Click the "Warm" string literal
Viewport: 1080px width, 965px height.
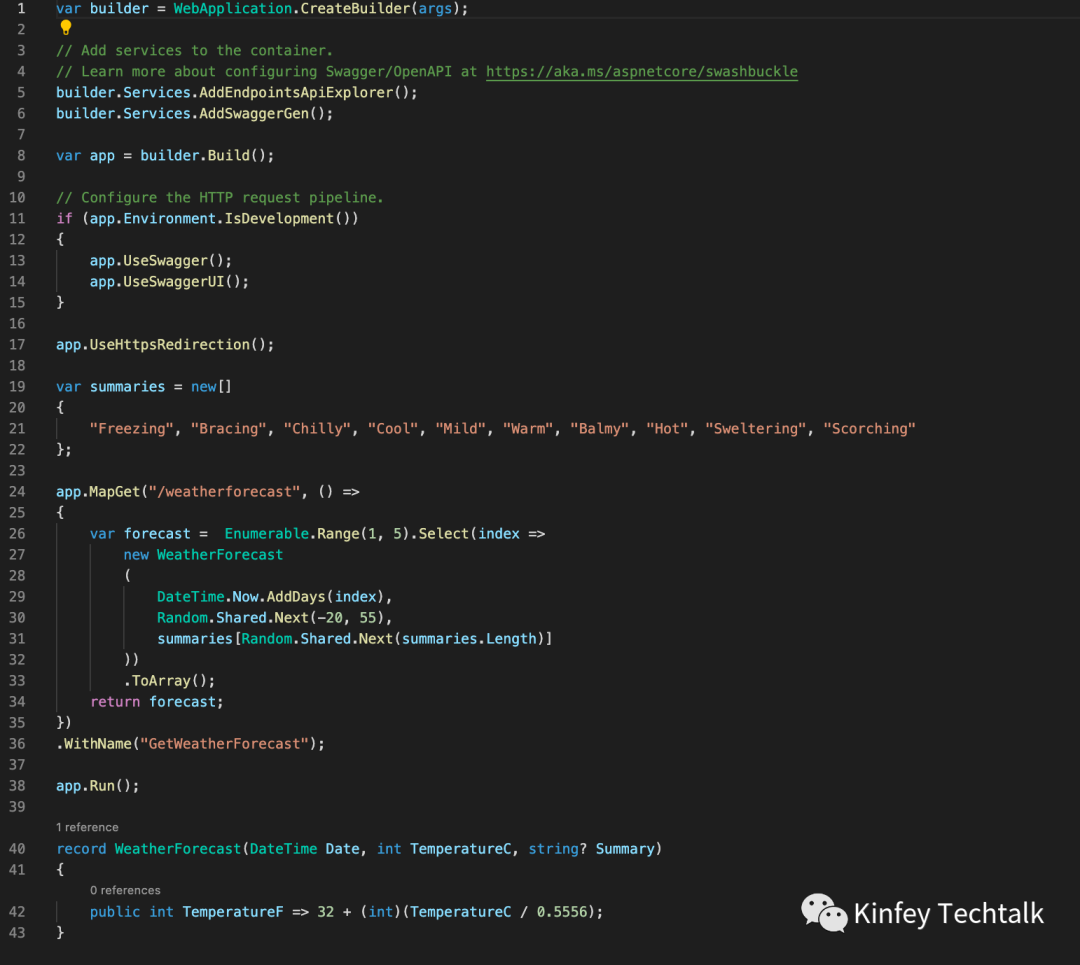(528, 428)
